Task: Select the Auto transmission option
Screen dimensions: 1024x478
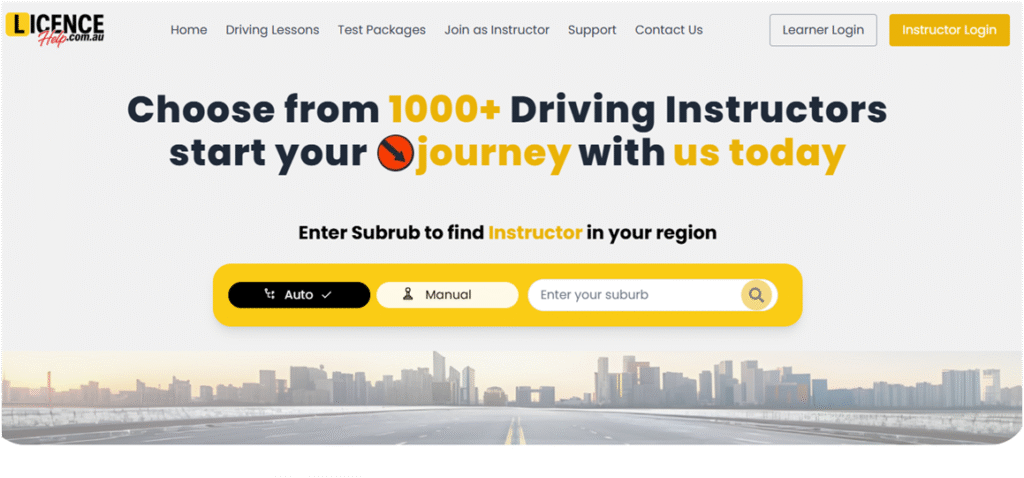Action: (x=299, y=295)
